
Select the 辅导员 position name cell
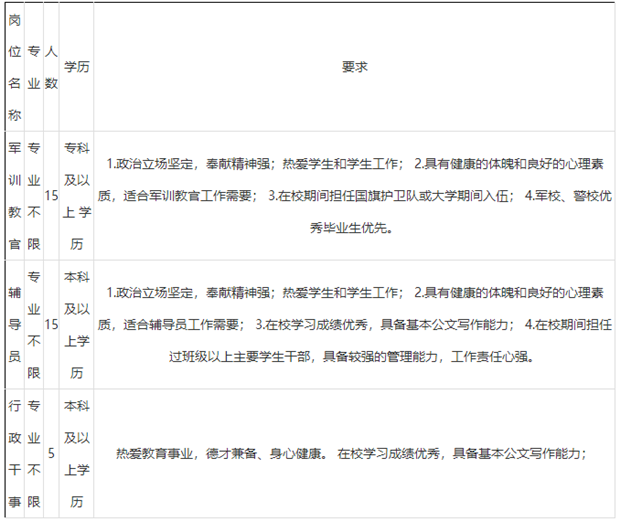tap(14, 324)
